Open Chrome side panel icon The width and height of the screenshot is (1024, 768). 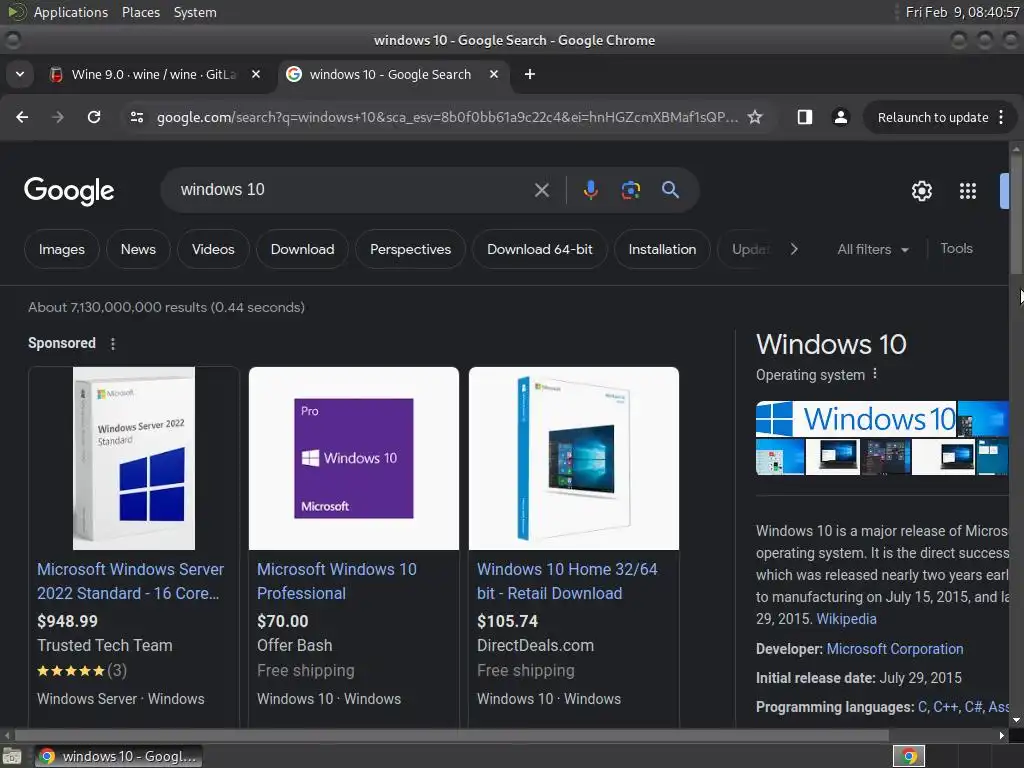805,117
